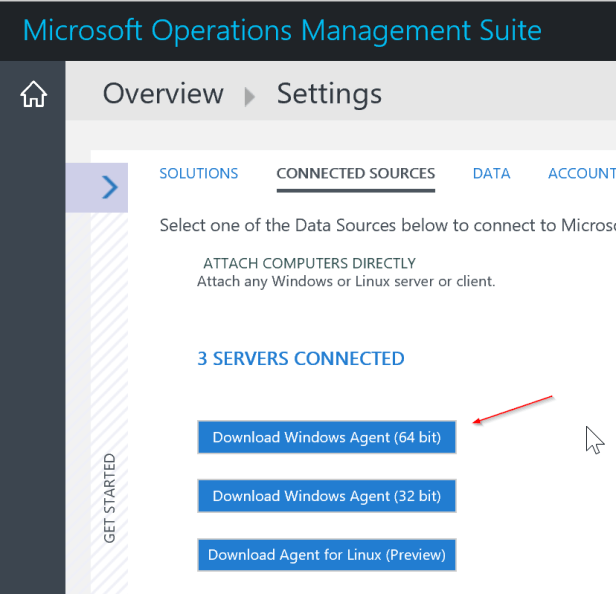Select the Settings breadcrumb title
This screenshot has height=594, width=616.
pyautogui.click(x=329, y=94)
